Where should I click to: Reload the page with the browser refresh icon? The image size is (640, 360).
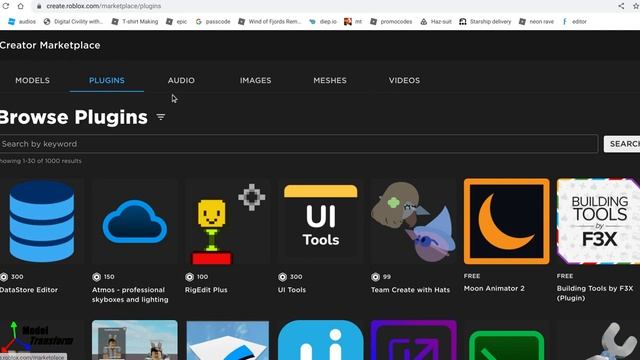coord(6,6)
